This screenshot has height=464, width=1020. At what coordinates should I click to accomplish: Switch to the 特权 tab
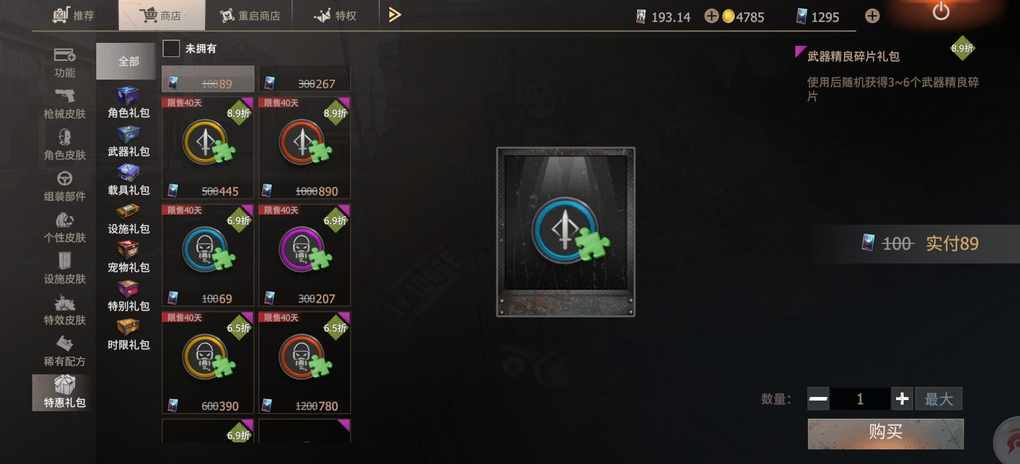[x=335, y=16]
